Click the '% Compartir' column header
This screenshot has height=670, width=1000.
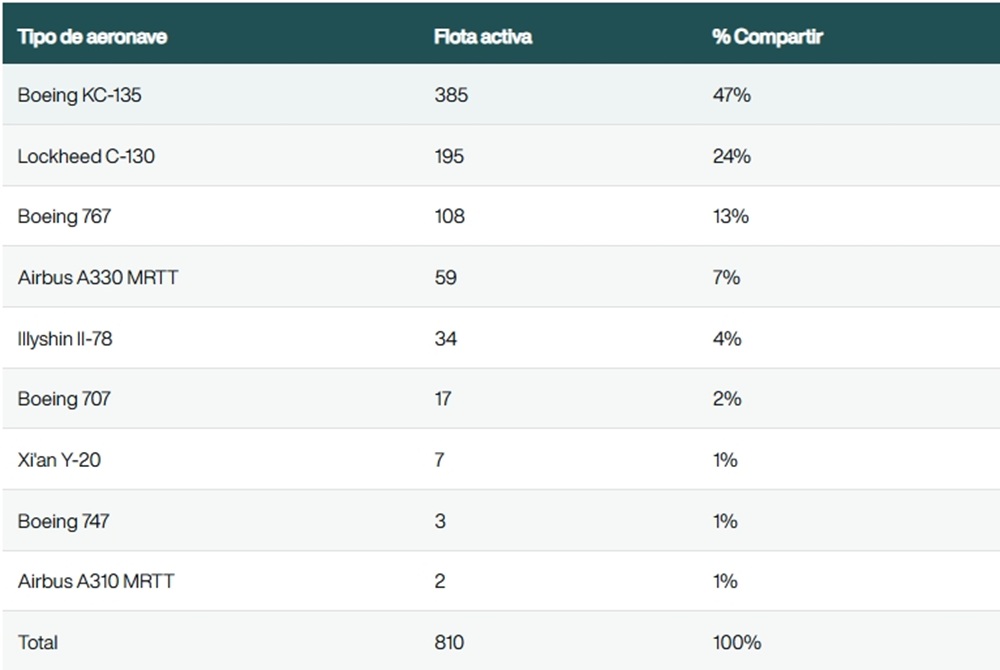point(767,37)
